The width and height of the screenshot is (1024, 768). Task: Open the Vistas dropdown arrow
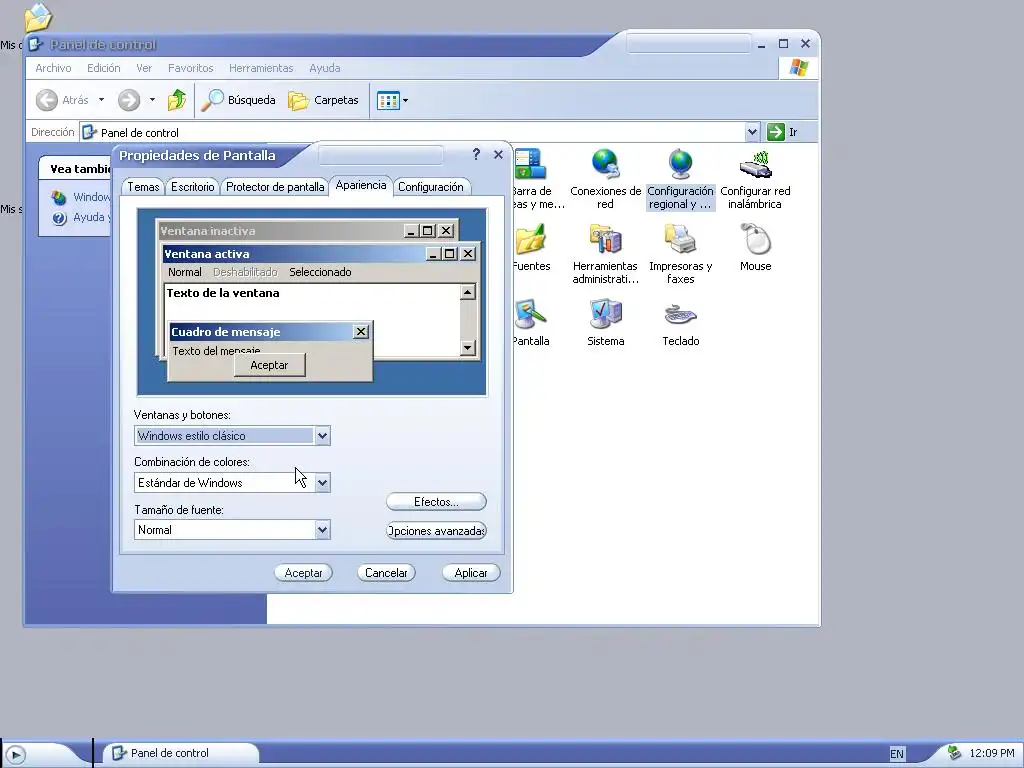[406, 101]
